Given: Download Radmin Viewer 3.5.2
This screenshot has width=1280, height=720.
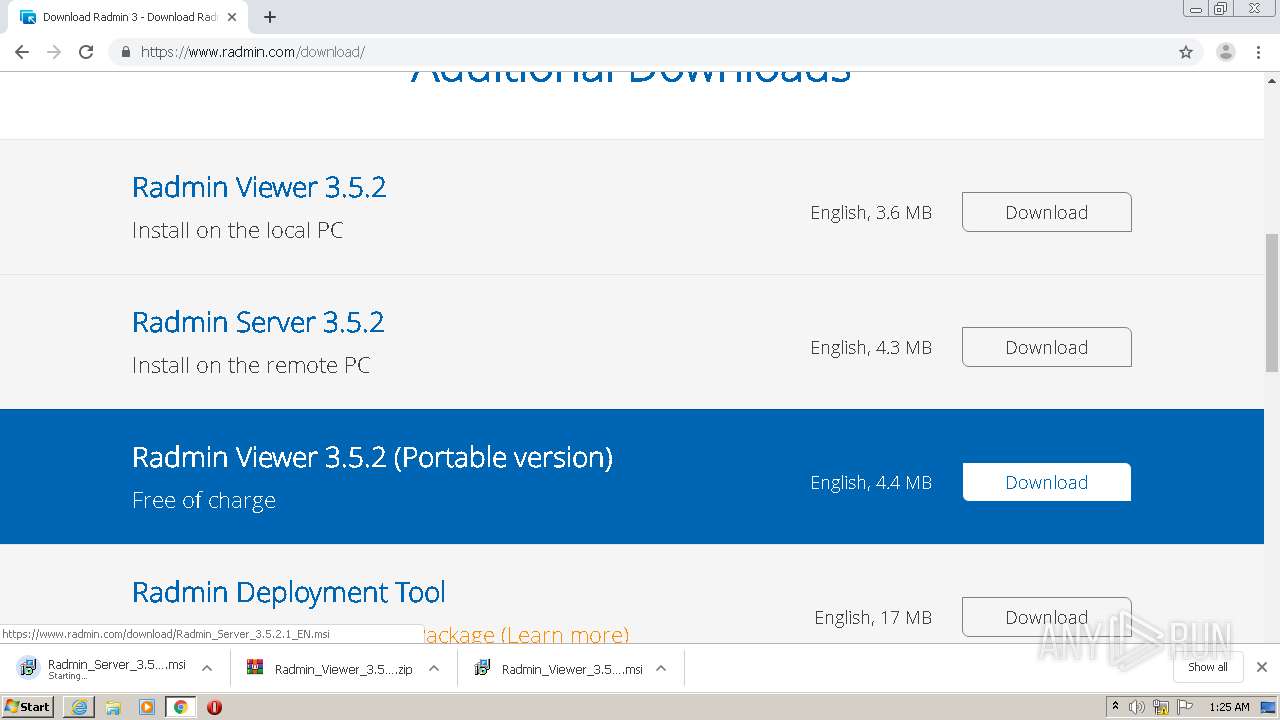Looking at the screenshot, I should point(1046,212).
